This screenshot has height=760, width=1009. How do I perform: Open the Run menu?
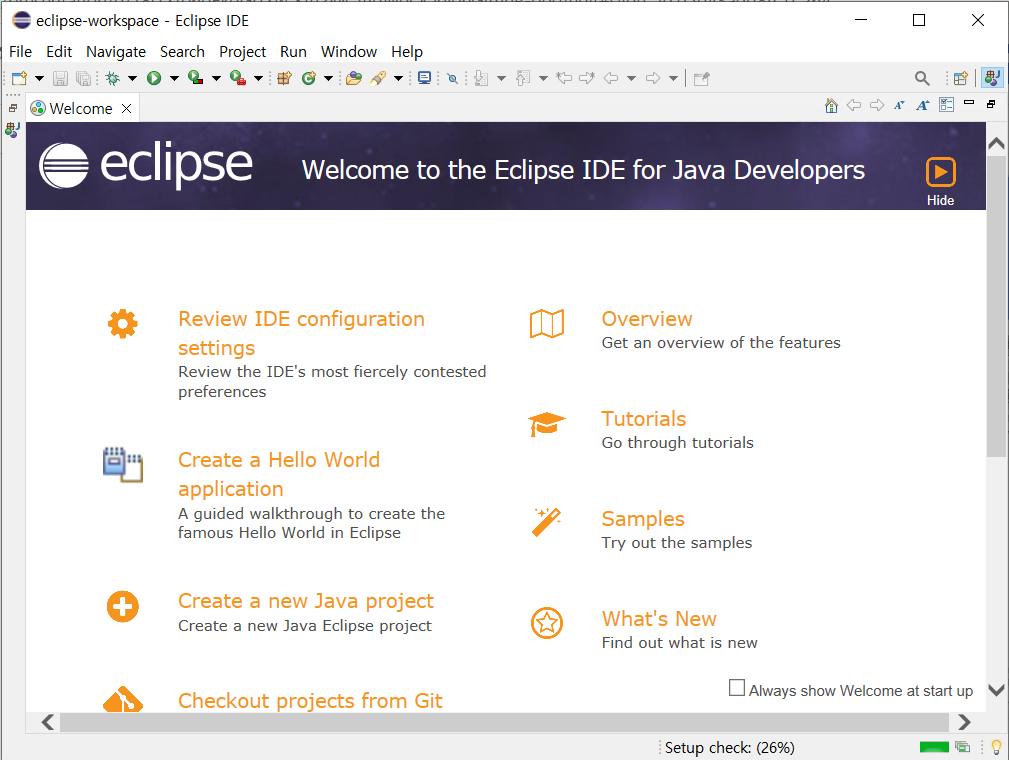click(293, 51)
